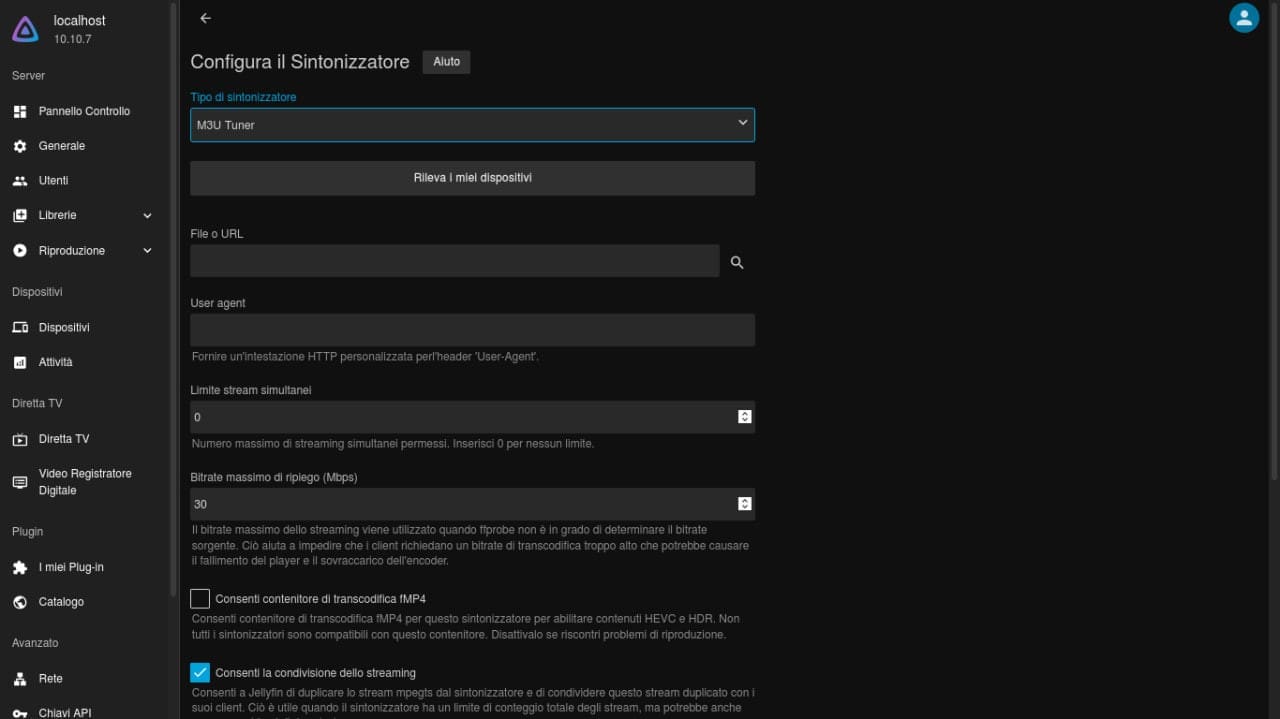Adjust the Bitrate massimo di ripiego spinner

pos(745,504)
